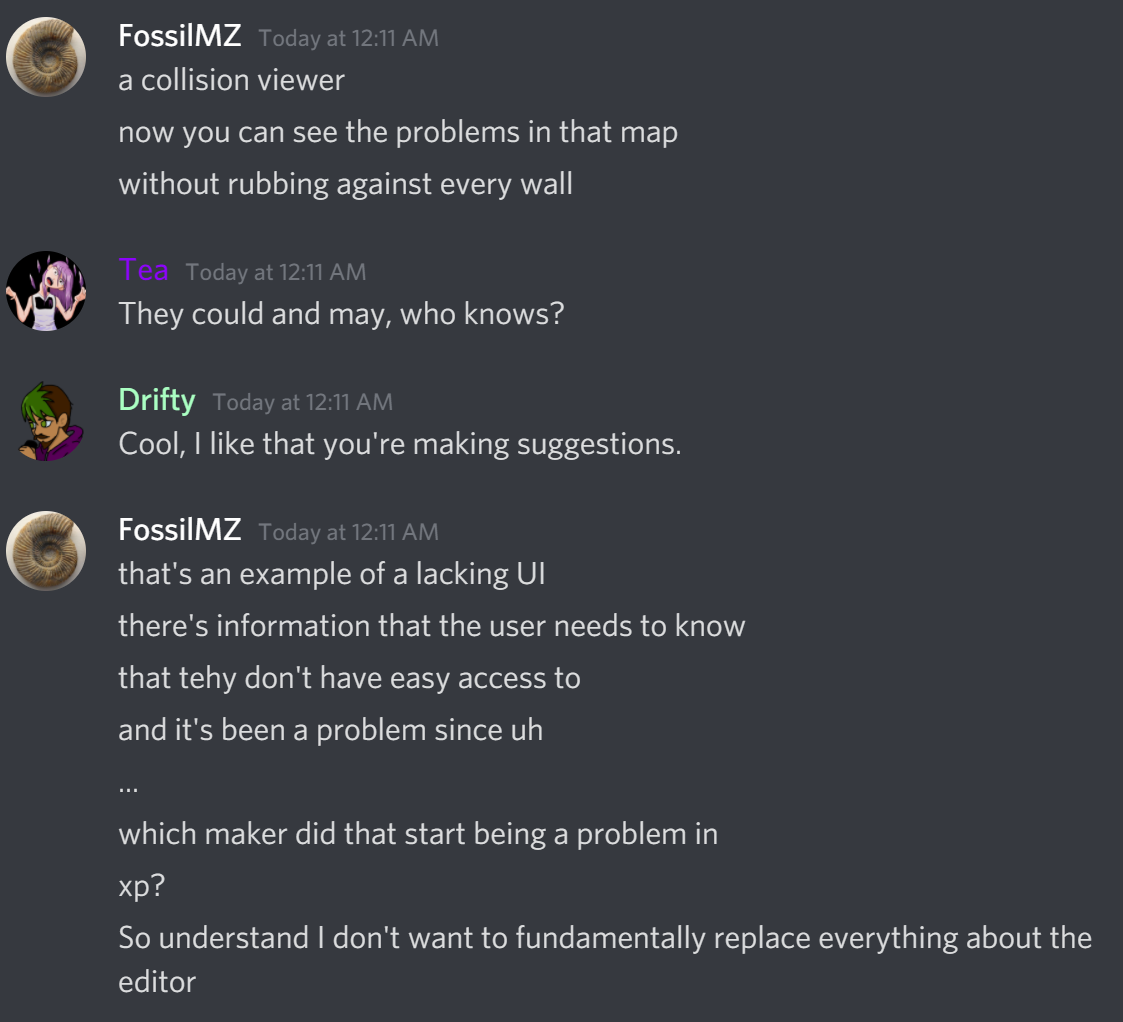The image size is (1123, 1022).
Task: Click Tea's 'They could and may' message
Action: pyautogui.click(x=341, y=314)
